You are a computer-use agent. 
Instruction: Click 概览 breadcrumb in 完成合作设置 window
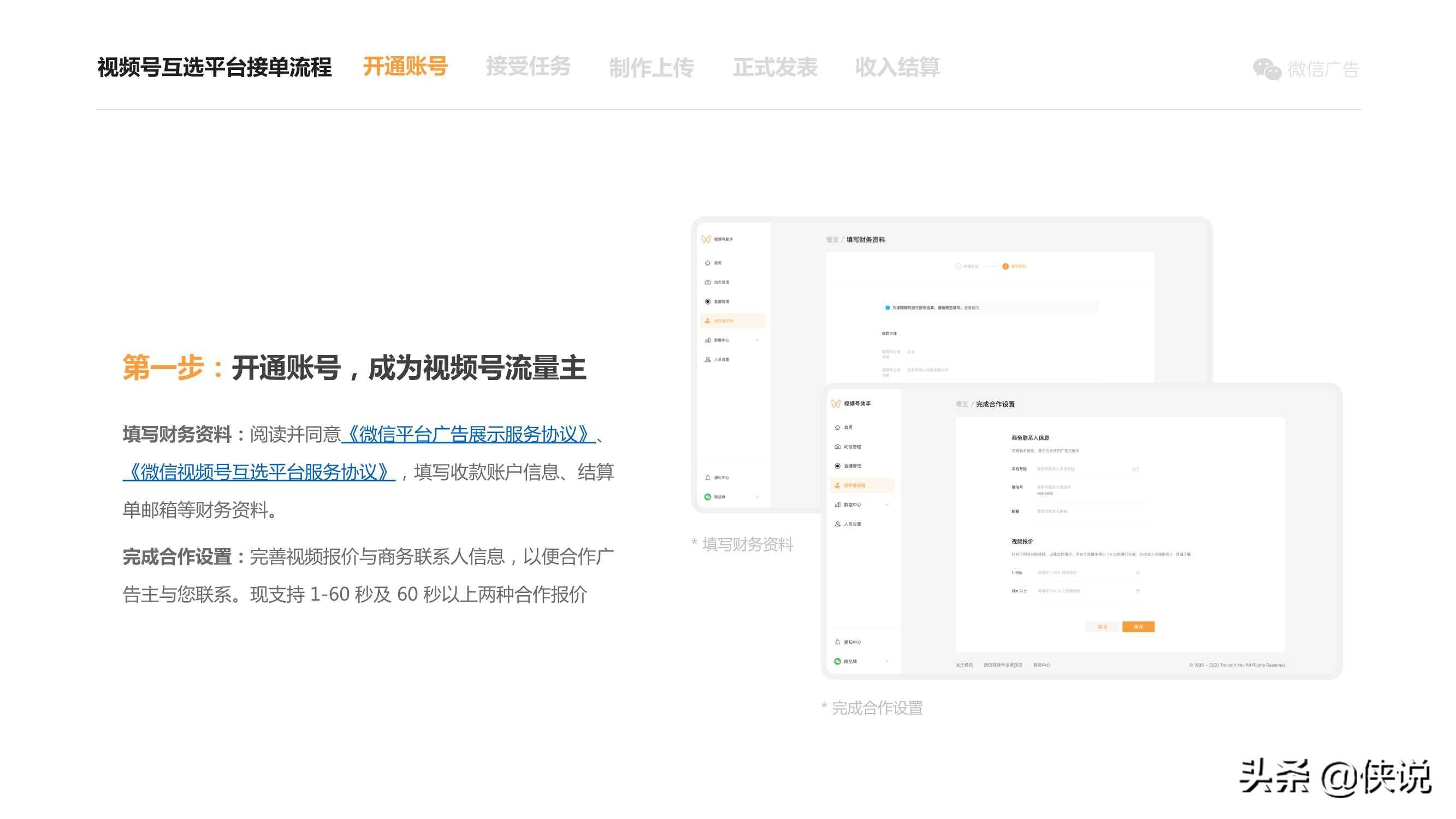[962, 404]
